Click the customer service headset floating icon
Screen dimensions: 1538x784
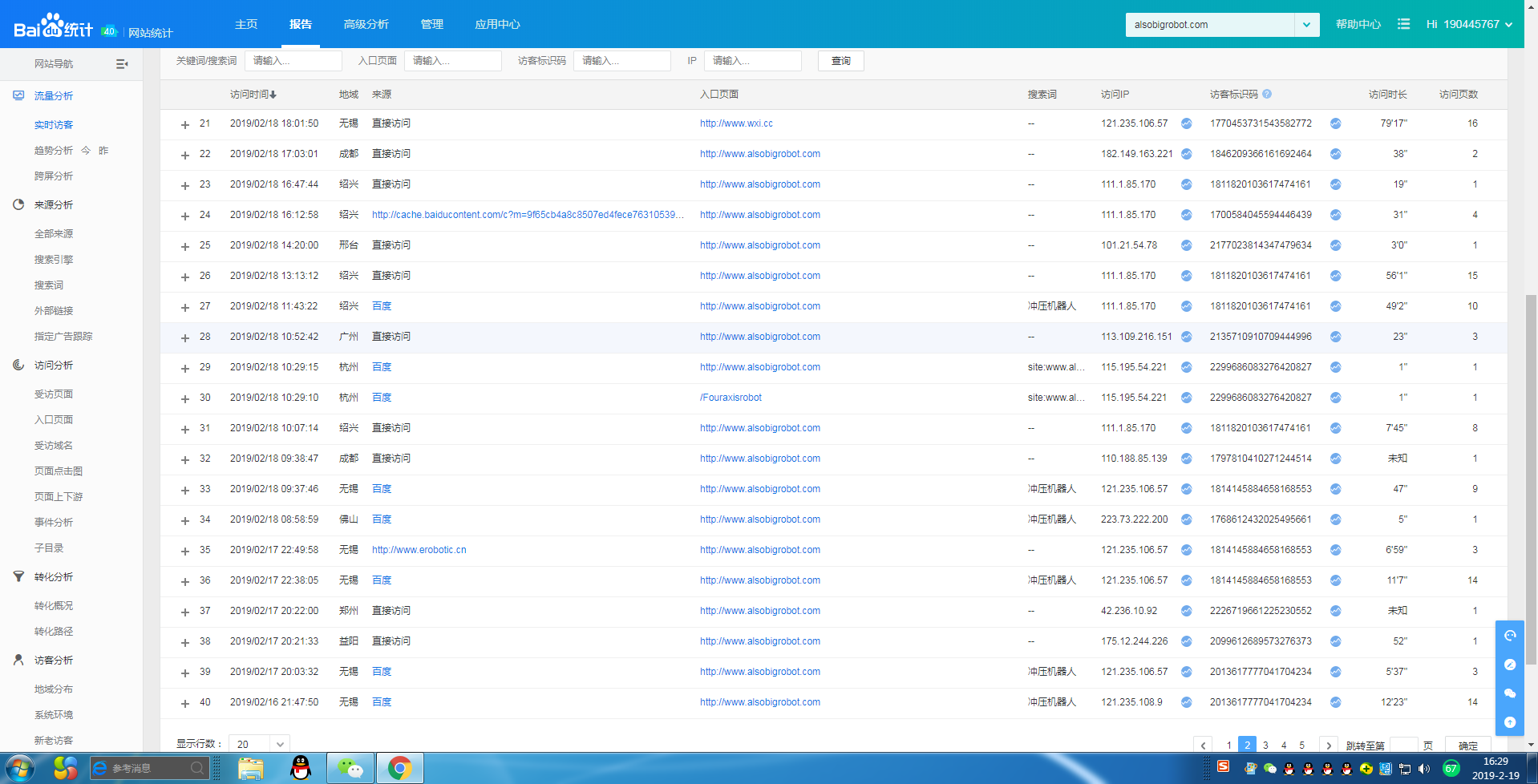coord(1509,636)
